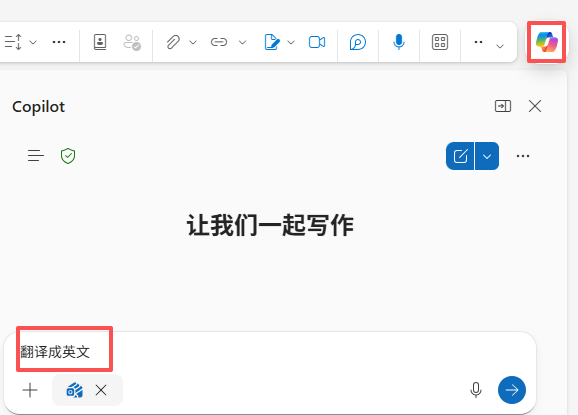Click the check names icon

tap(132, 42)
